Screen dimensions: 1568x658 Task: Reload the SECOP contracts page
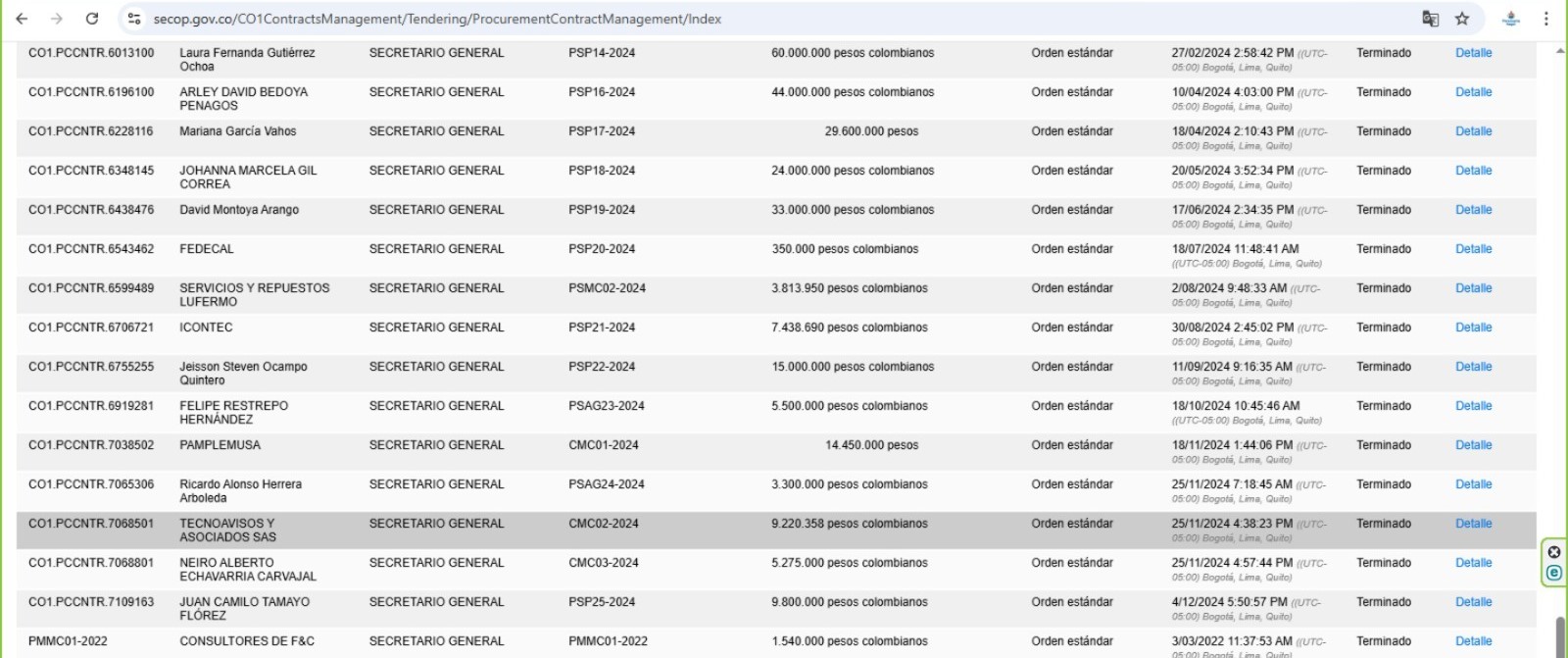coord(92,19)
